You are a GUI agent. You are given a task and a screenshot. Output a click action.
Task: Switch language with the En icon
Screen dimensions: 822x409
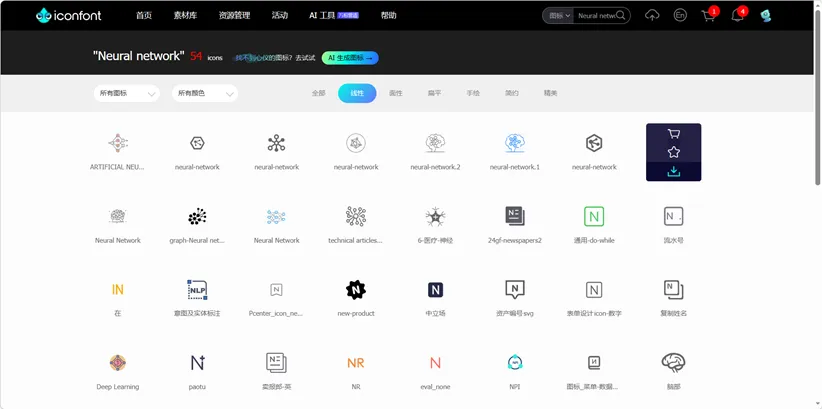pos(680,16)
